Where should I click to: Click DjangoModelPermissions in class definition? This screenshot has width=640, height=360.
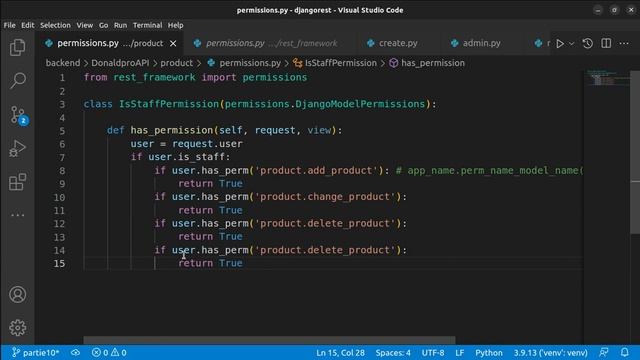coord(360,104)
